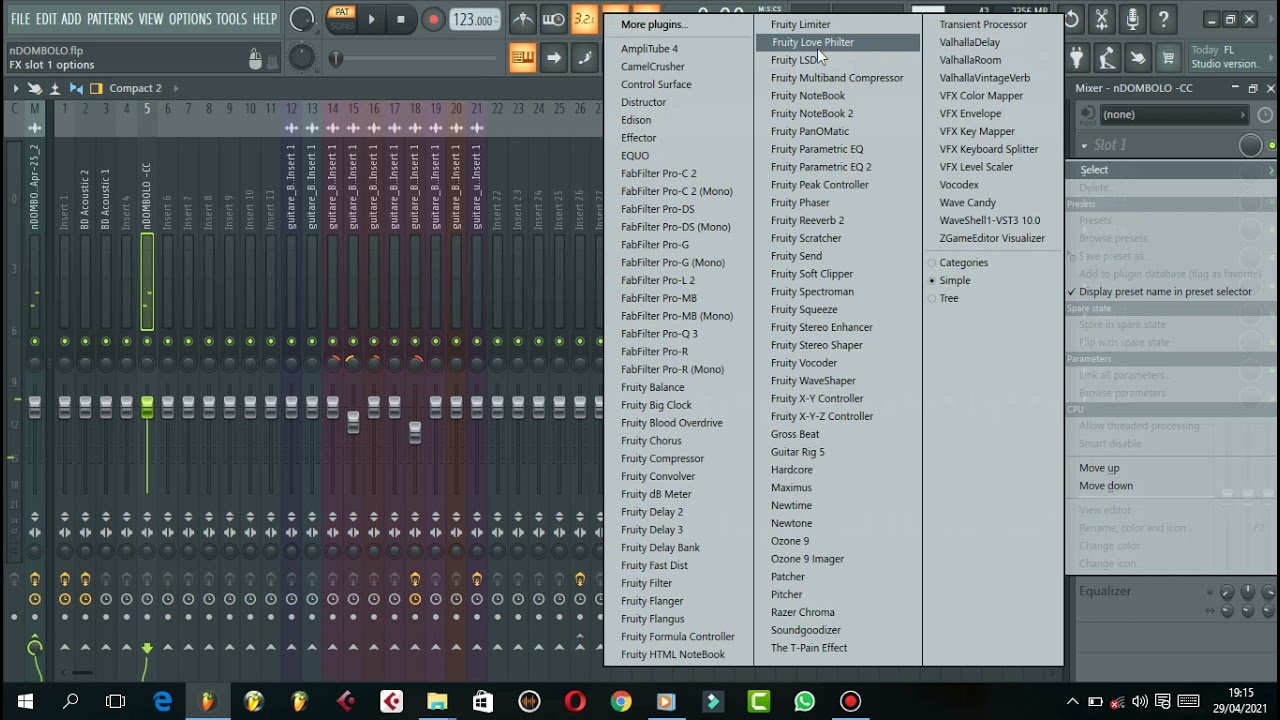Open WhatsApp in taskbar

coord(804,701)
